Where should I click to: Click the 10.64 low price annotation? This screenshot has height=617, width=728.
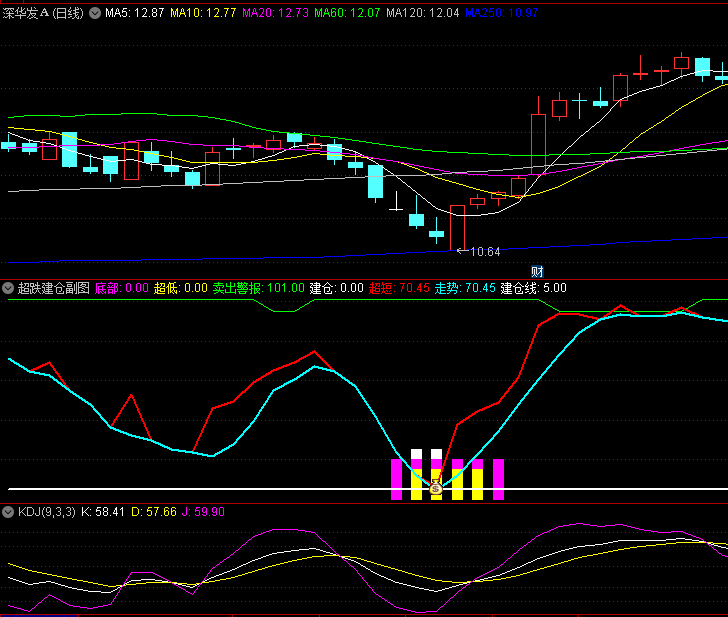coord(485,252)
